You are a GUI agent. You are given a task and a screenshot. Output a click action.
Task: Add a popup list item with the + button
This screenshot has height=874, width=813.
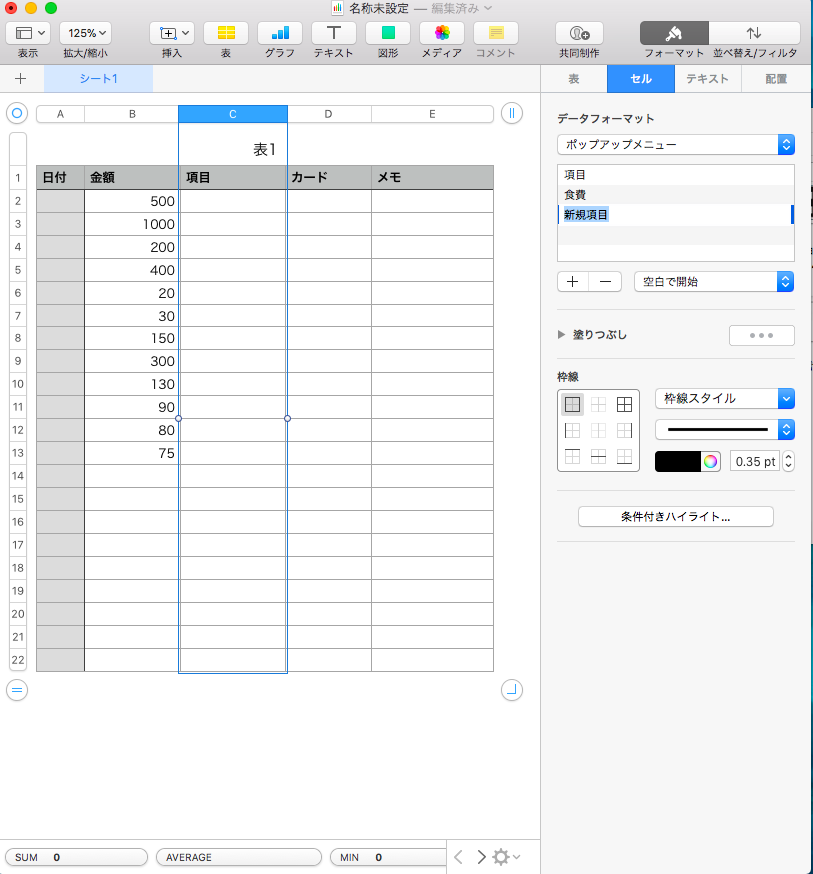(x=571, y=281)
